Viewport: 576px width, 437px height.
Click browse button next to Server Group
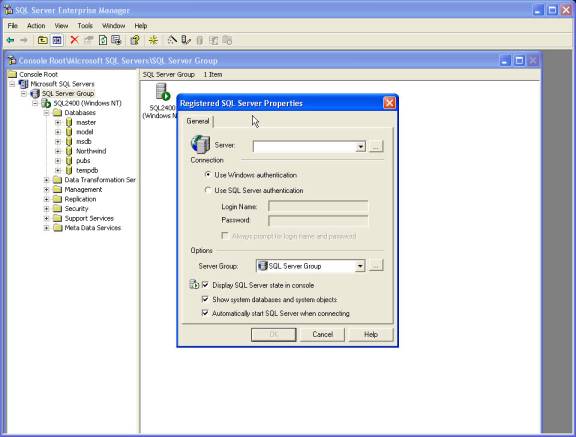pos(376,266)
